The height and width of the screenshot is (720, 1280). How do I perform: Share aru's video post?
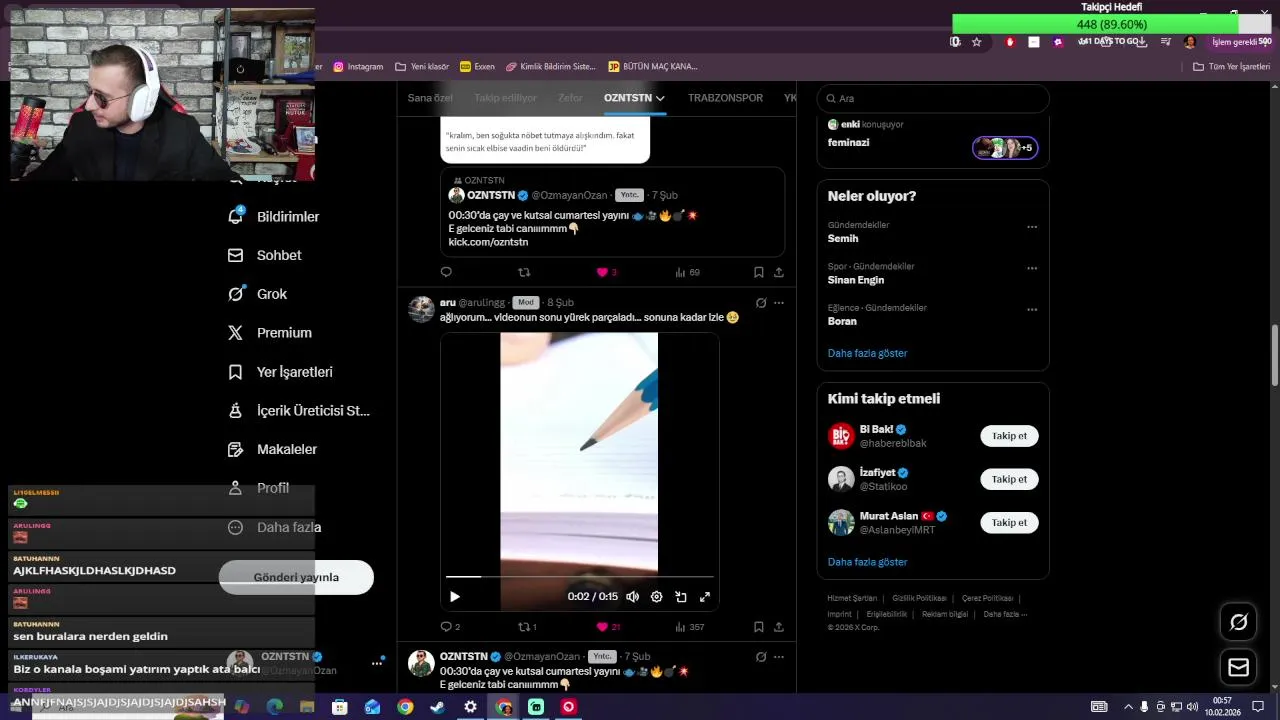point(778,627)
